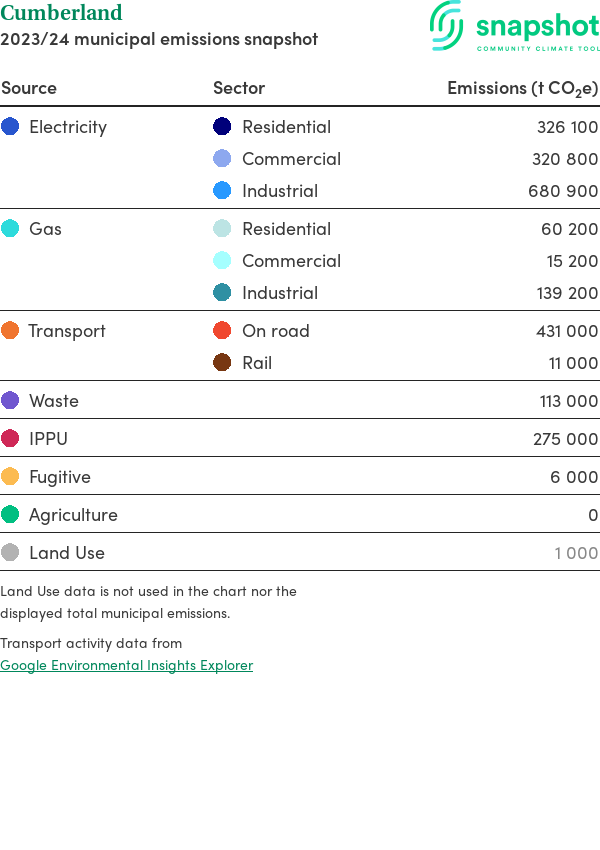Click the Source column header
Image resolution: width=600 pixels, height=850 pixels.
(x=29, y=88)
